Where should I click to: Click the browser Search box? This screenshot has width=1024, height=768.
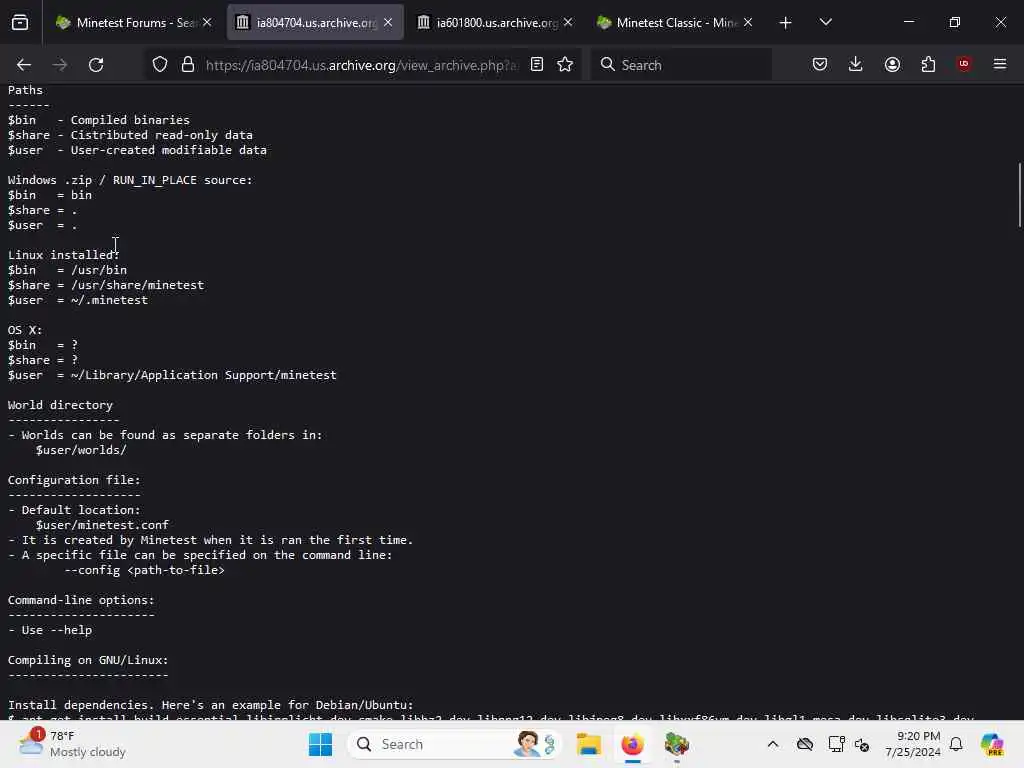click(x=681, y=65)
